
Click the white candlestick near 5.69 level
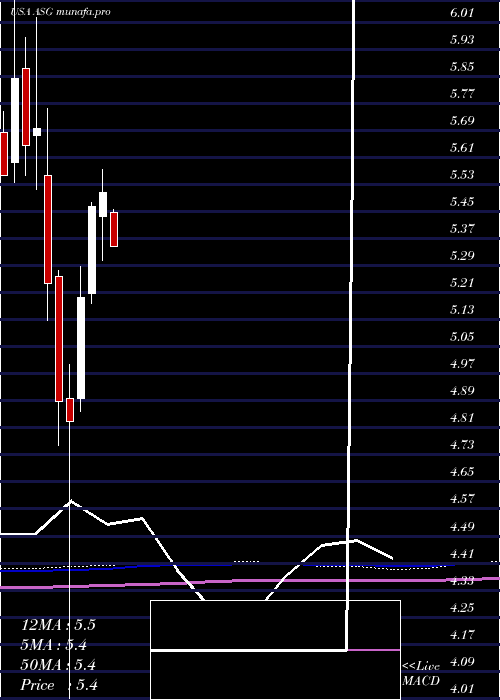click(x=37, y=132)
